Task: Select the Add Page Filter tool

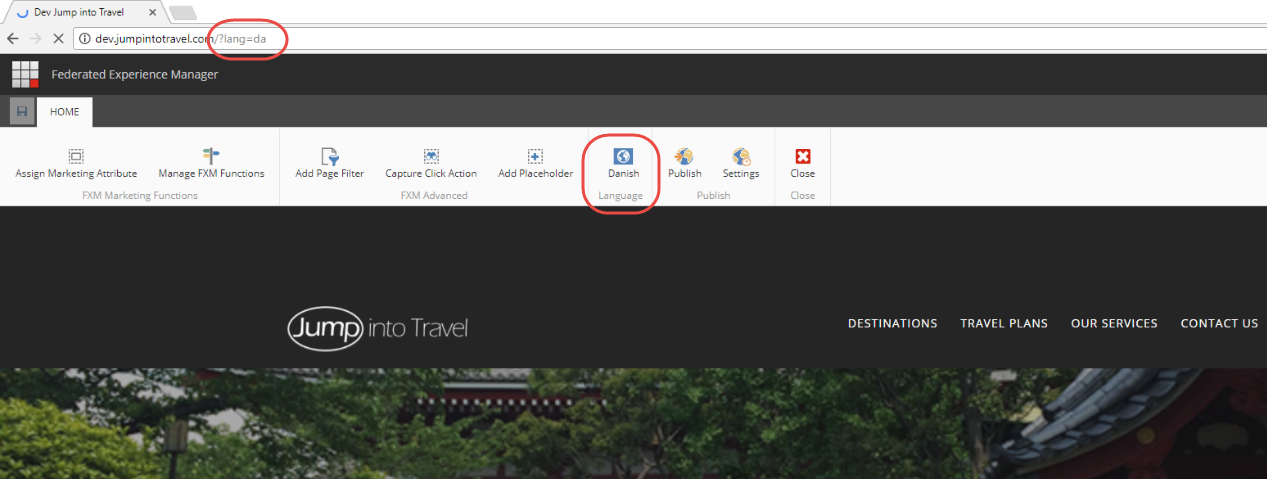Action: tap(329, 157)
